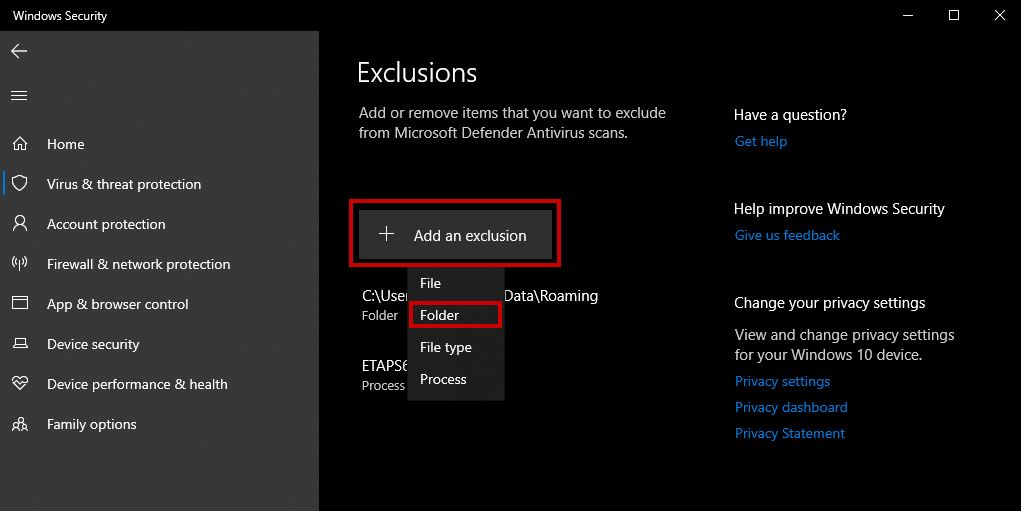Select Folder in the exclusion dropdown

point(440,315)
